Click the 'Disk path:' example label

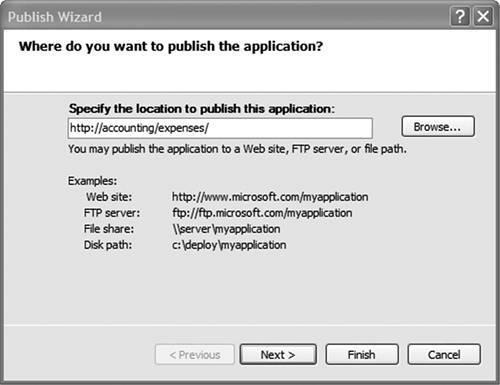pos(108,245)
